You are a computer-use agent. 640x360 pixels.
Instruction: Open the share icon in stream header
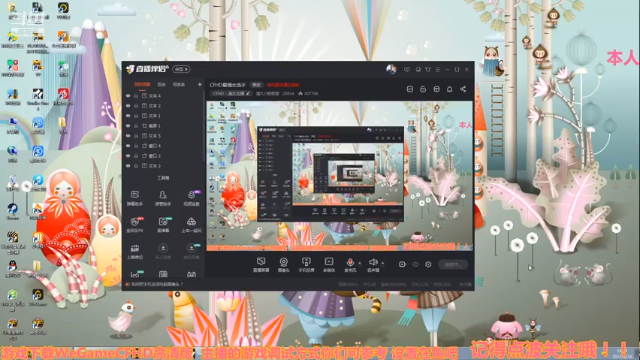click(463, 89)
